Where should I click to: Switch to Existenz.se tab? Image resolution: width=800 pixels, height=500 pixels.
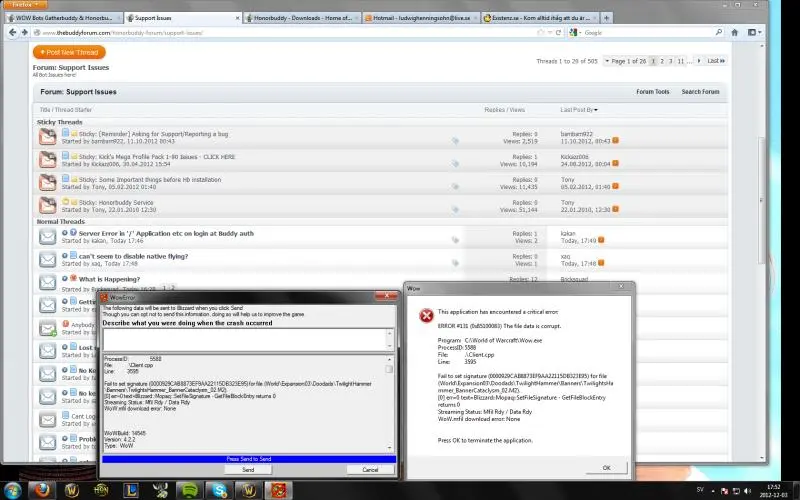(x=539, y=18)
